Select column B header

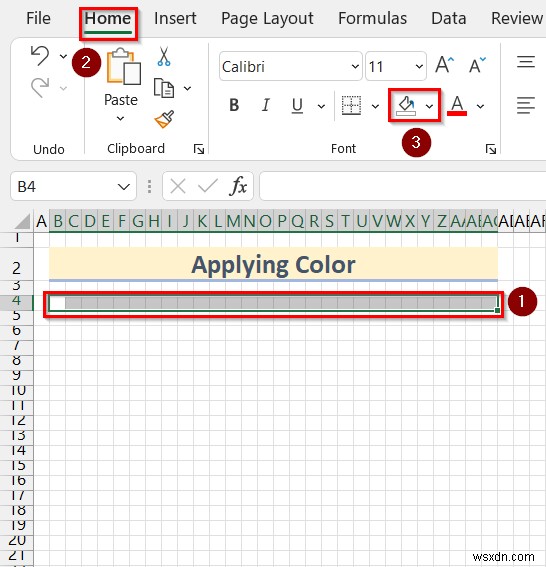pyautogui.click(x=57, y=221)
